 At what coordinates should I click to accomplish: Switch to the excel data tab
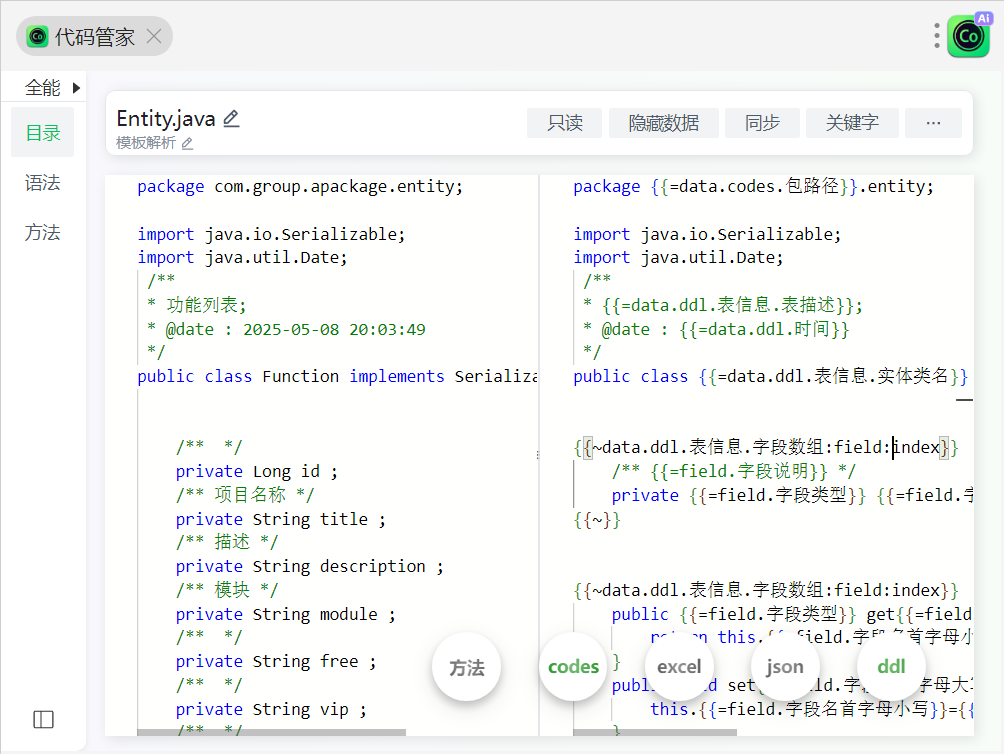tap(679, 667)
